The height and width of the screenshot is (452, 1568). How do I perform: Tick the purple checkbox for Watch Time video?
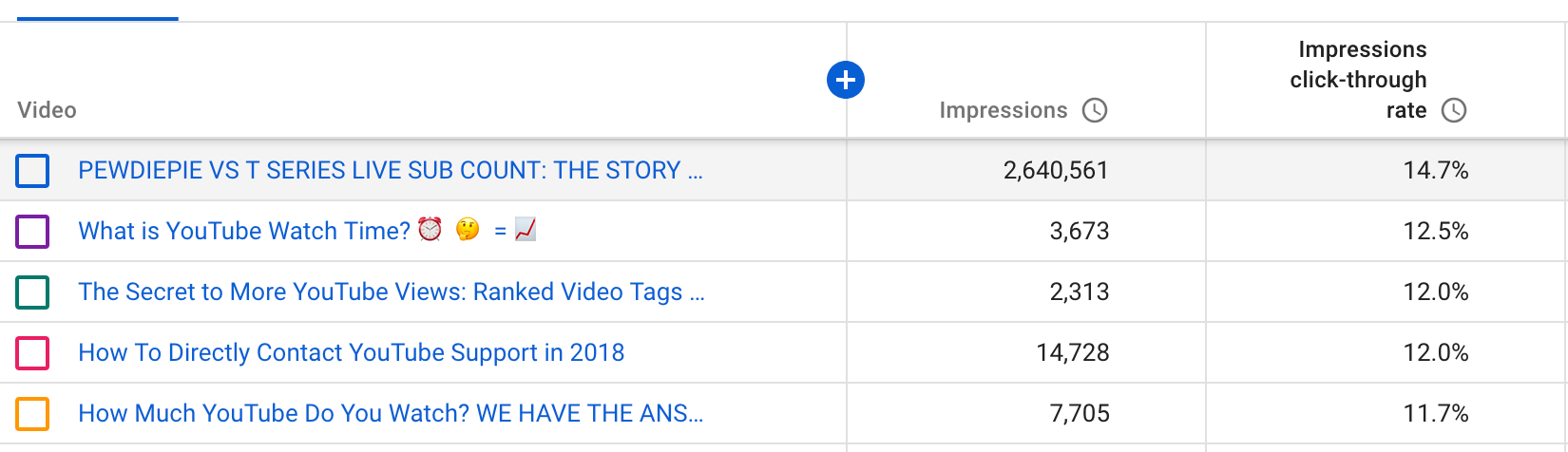pyautogui.click(x=32, y=232)
